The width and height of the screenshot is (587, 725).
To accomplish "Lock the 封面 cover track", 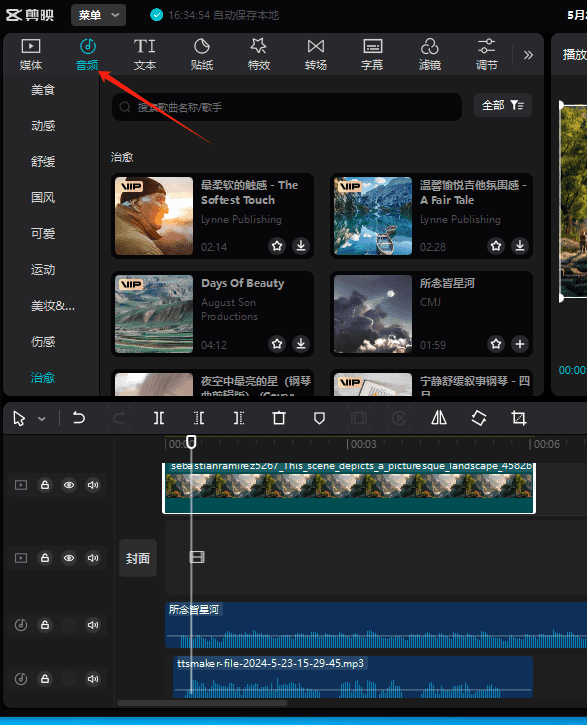I will 45,558.
